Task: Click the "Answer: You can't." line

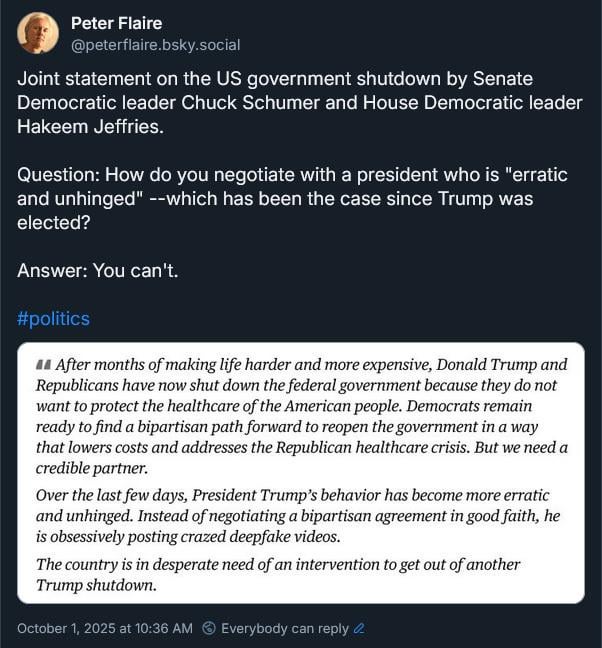Action: [x=98, y=270]
